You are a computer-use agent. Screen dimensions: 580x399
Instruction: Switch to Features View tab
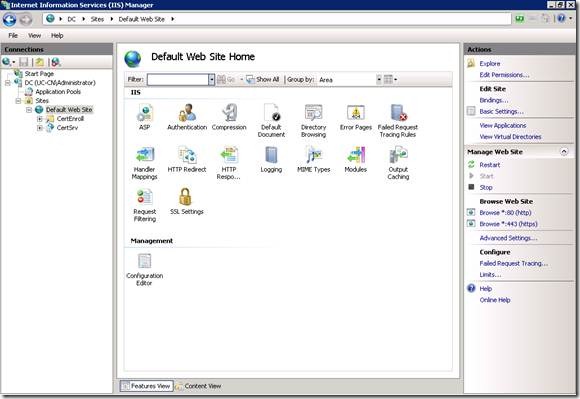tap(146, 386)
